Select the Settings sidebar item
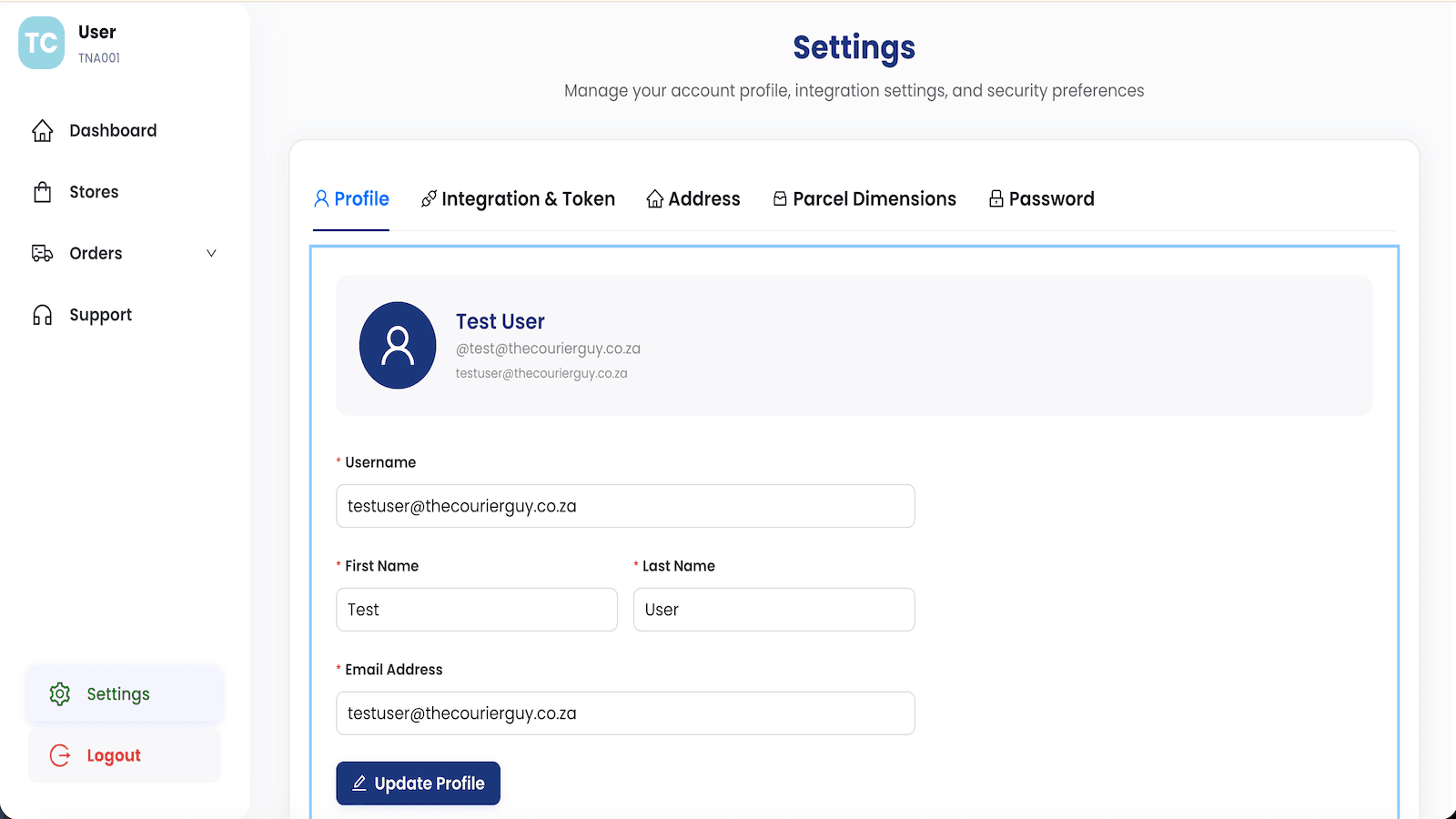This screenshot has height=819, width=1456. (125, 694)
